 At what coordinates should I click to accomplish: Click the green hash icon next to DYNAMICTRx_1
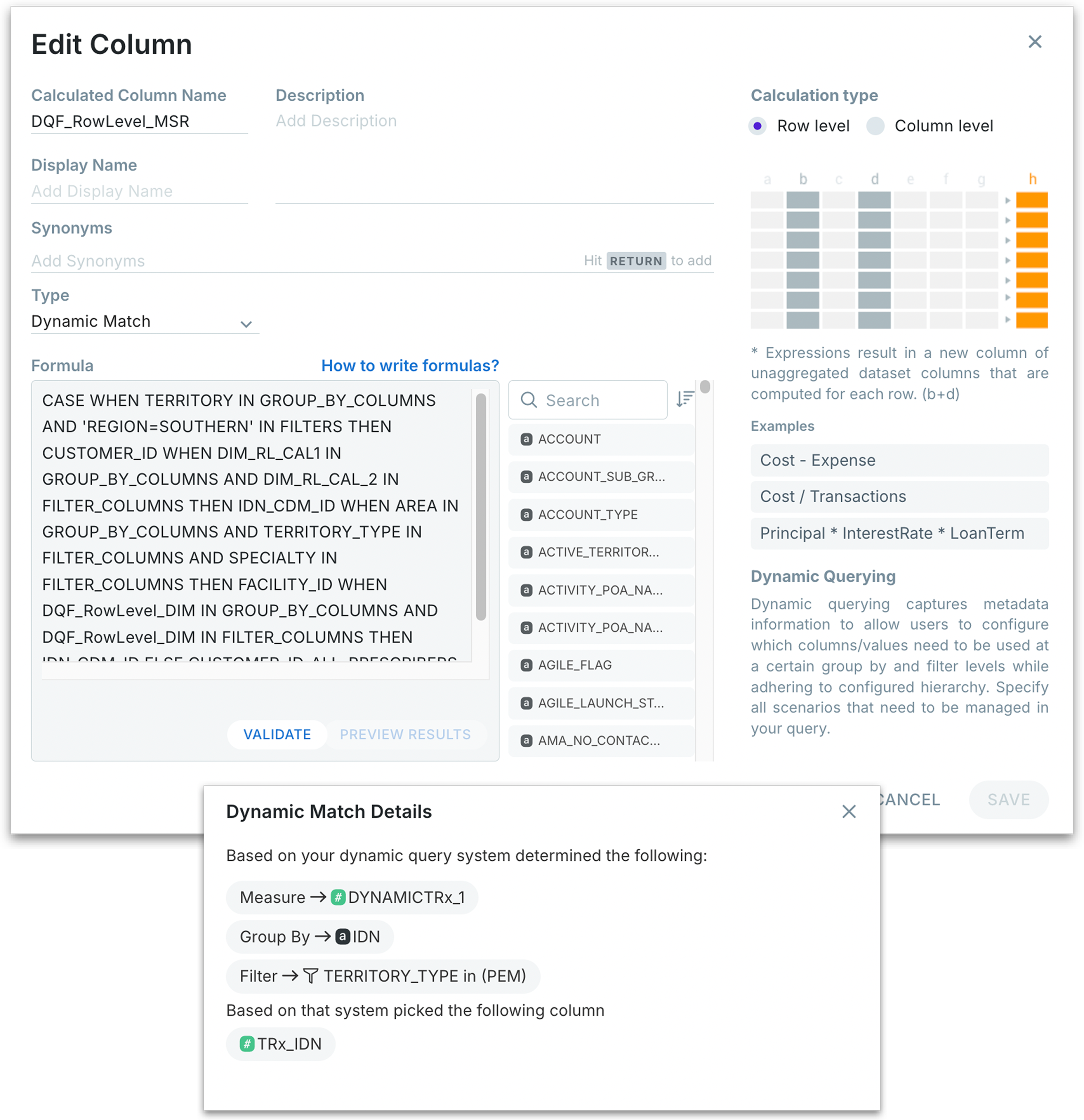tap(338, 897)
